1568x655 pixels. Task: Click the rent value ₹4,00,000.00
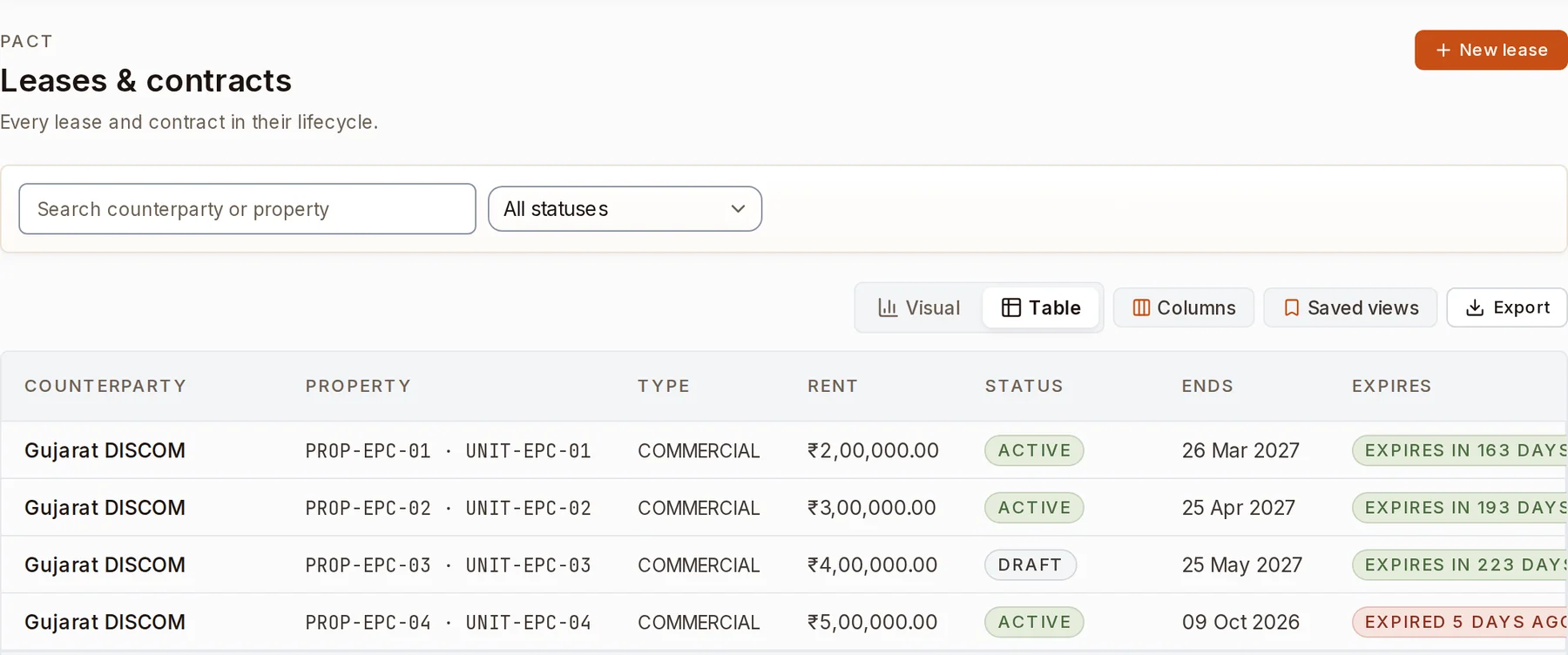click(x=873, y=565)
